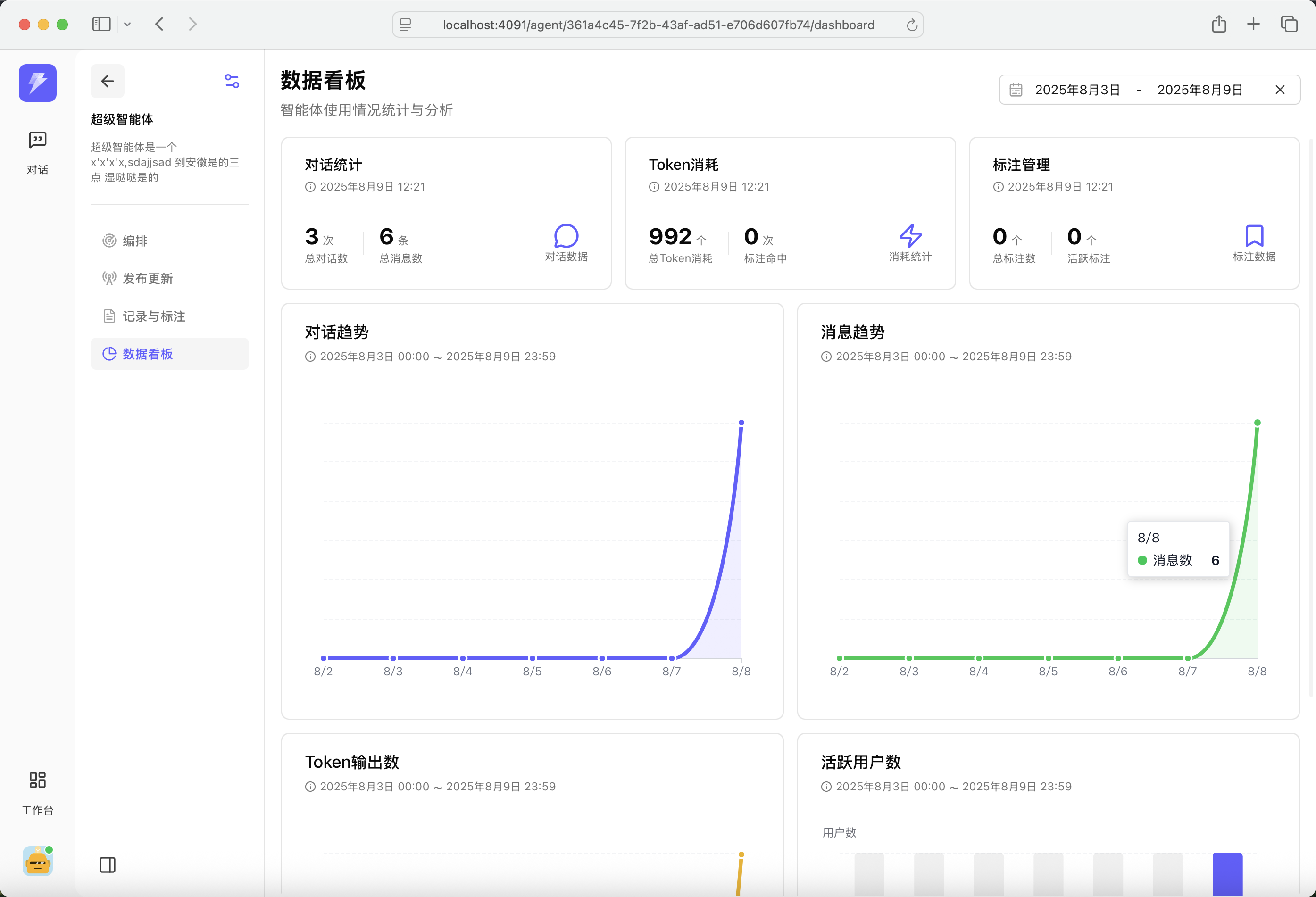Click the 总标注数 label

click(1014, 259)
